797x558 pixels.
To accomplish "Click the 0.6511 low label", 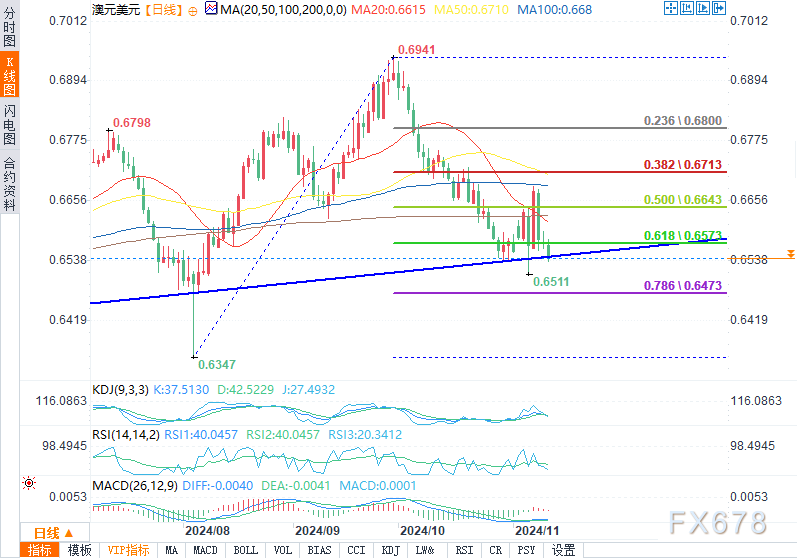I will click(x=551, y=282).
